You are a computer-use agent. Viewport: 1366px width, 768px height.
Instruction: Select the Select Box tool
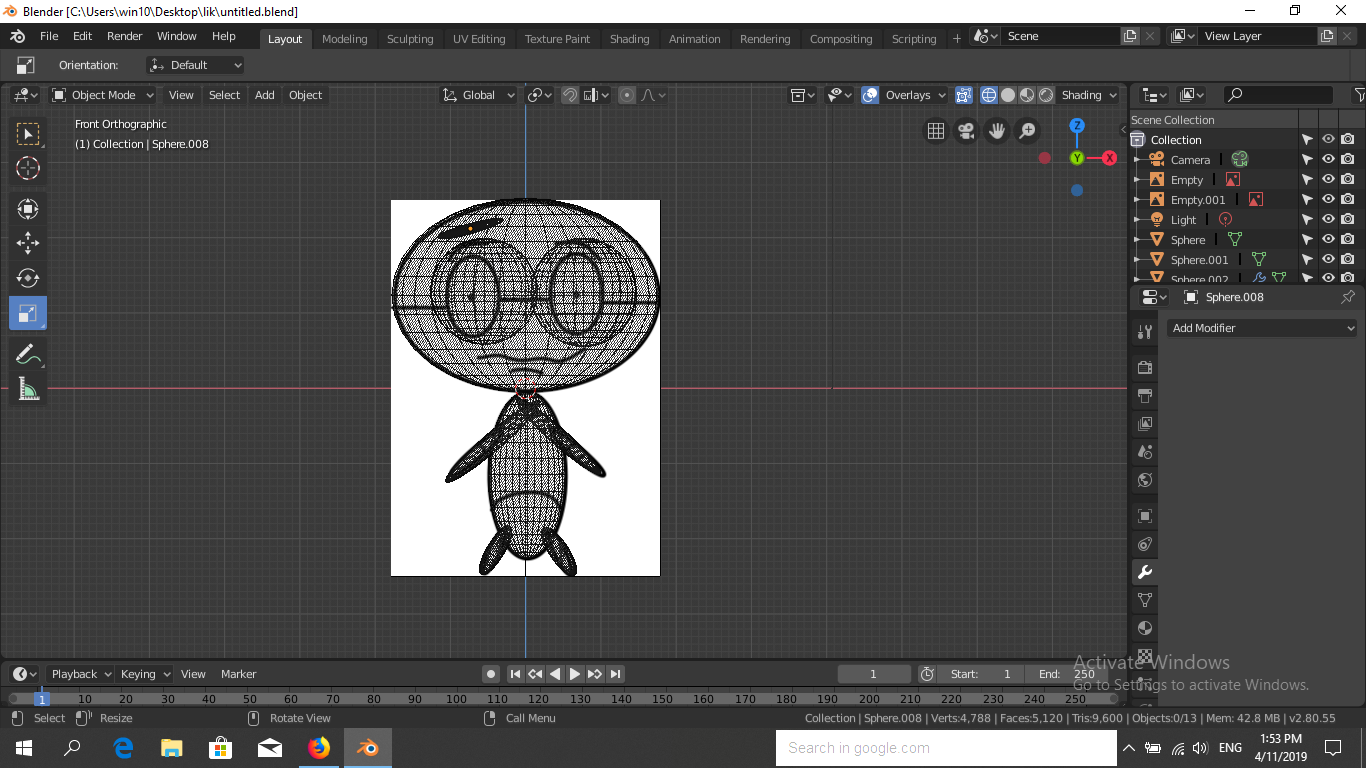[x=28, y=134]
